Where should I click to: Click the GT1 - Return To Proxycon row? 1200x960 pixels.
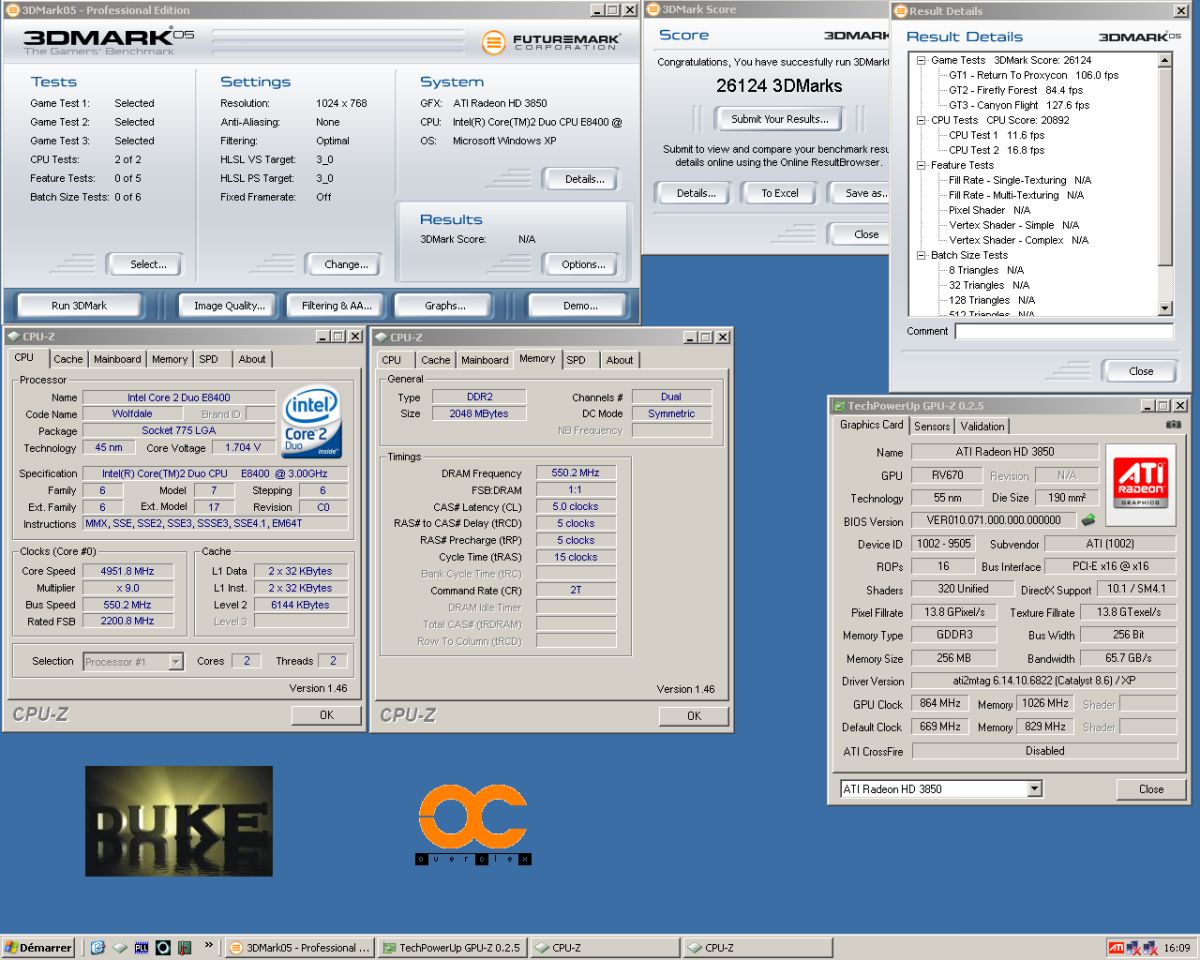[1033, 75]
